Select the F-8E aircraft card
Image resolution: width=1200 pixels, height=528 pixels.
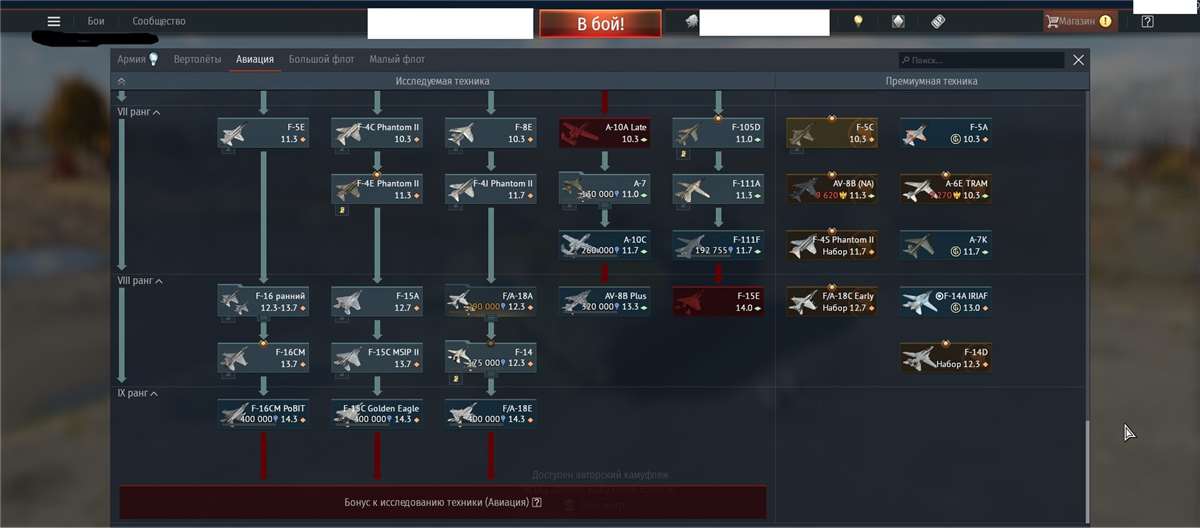(490, 133)
